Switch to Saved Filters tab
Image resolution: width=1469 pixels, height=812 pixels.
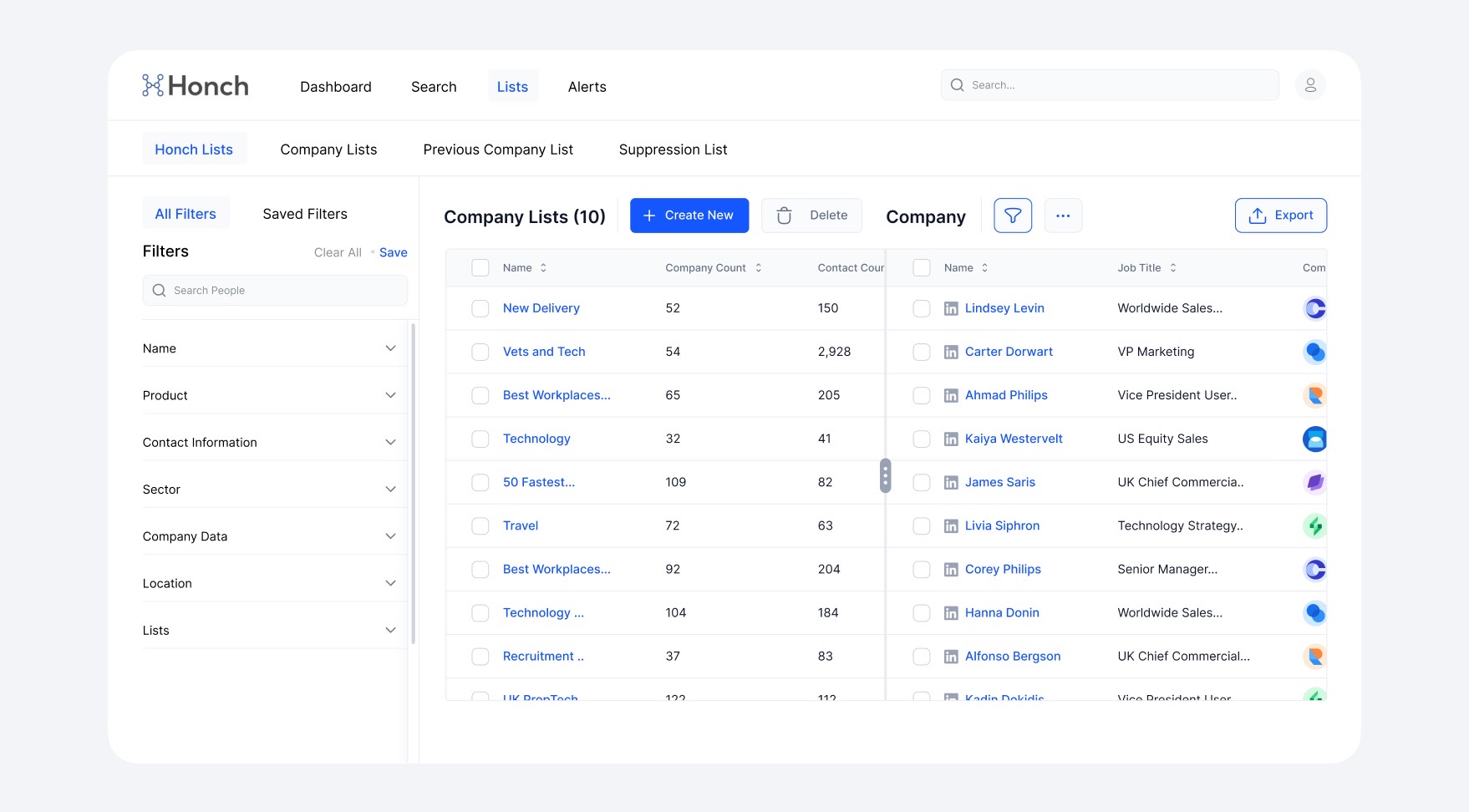point(305,214)
